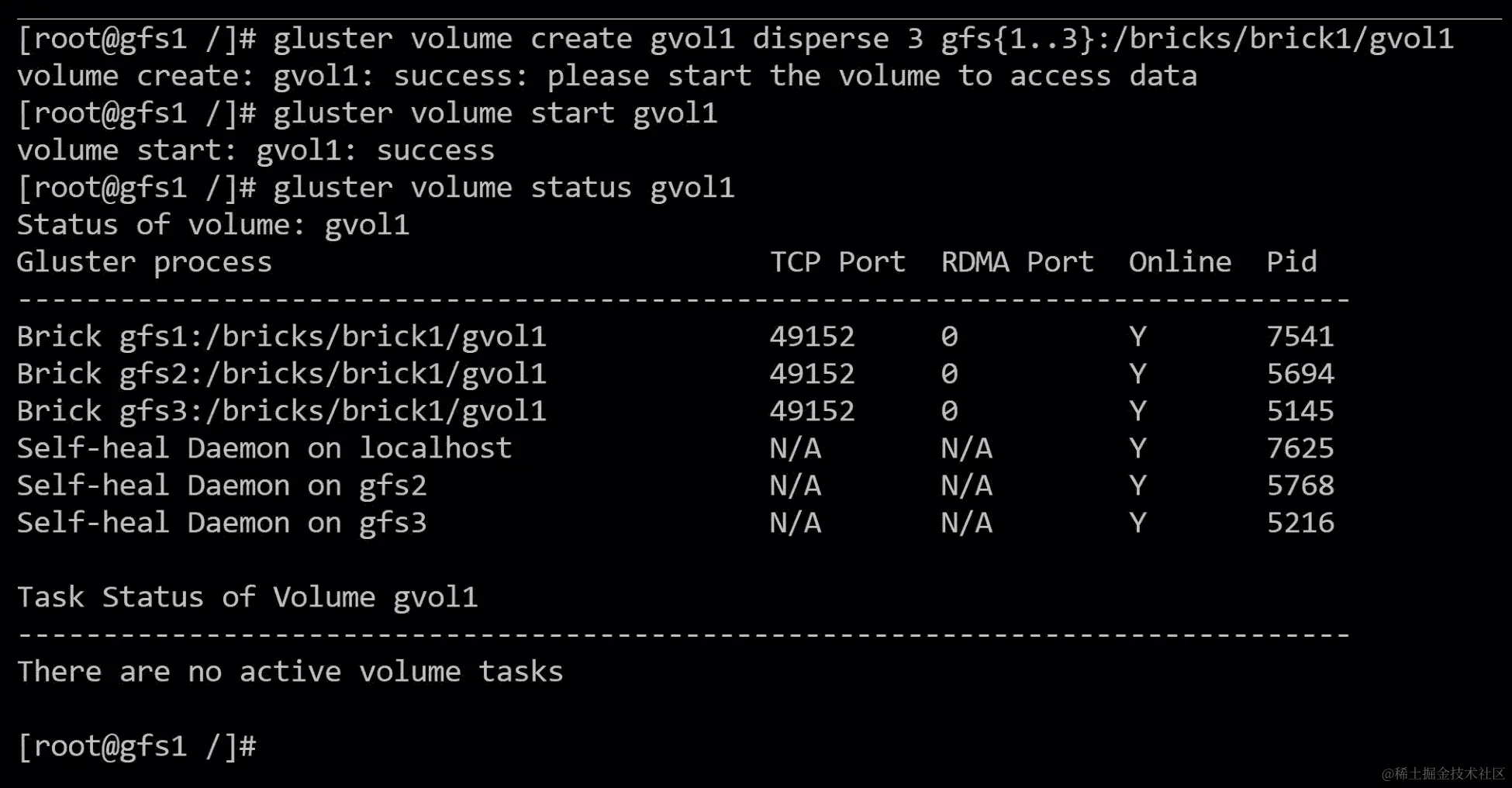The height and width of the screenshot is (788, 1512).
Task: Click the final empty [root@gfs1 /]# prompt
Action: pyautogui.click(x=136, y=746)
